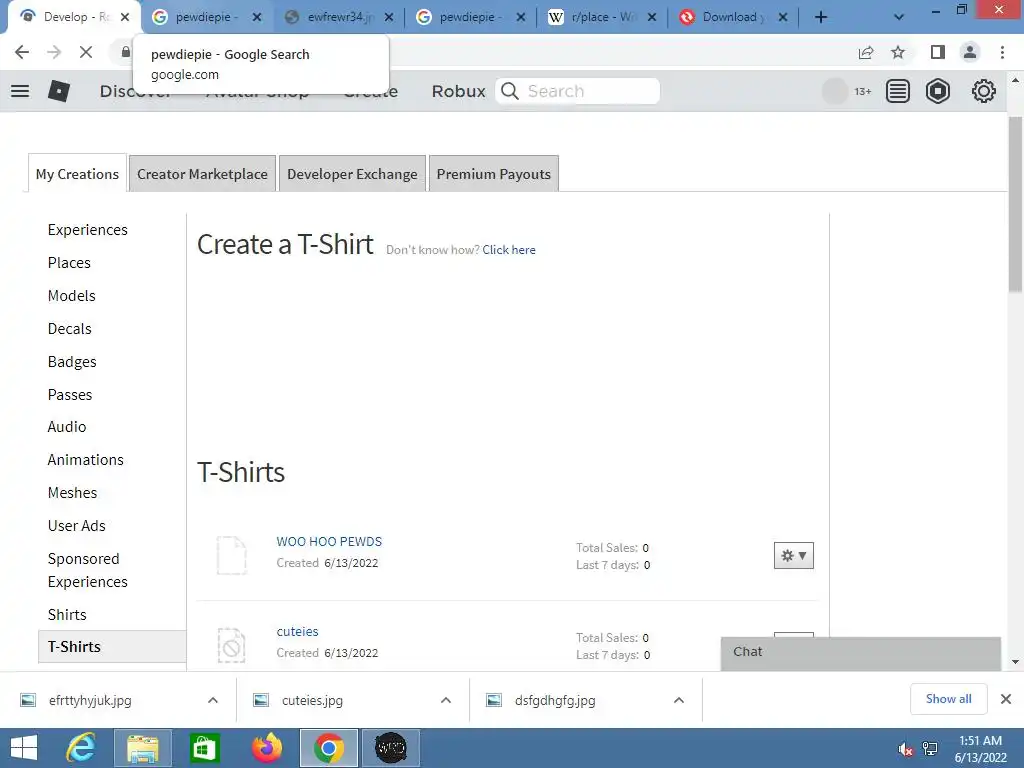Close the downloads bar

(x=1006, y=699)
